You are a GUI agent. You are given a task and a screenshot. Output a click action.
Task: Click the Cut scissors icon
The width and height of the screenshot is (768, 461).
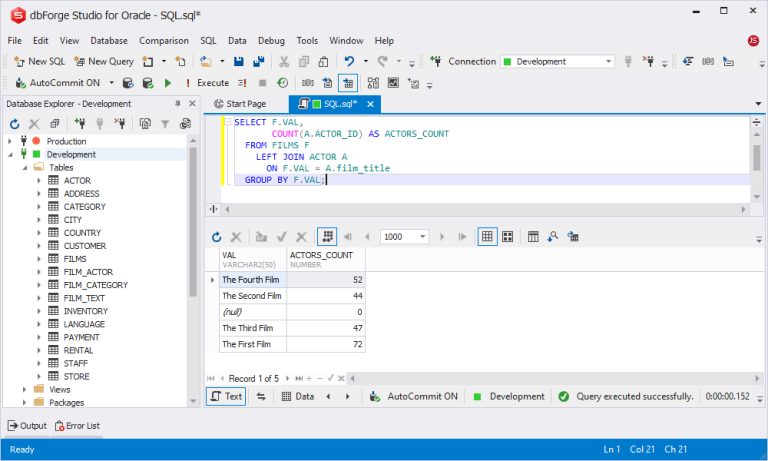pyautogui.click(x=284, y=61)
